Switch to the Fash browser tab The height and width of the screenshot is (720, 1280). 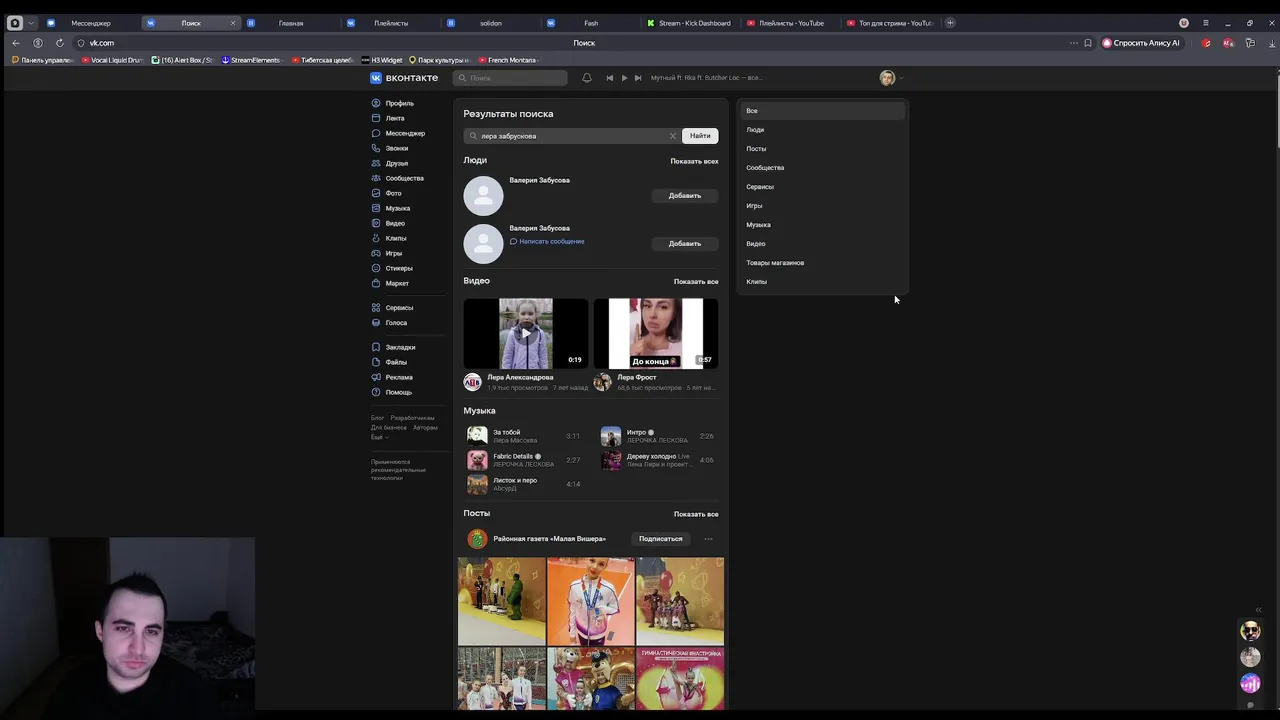coord(590,23)
